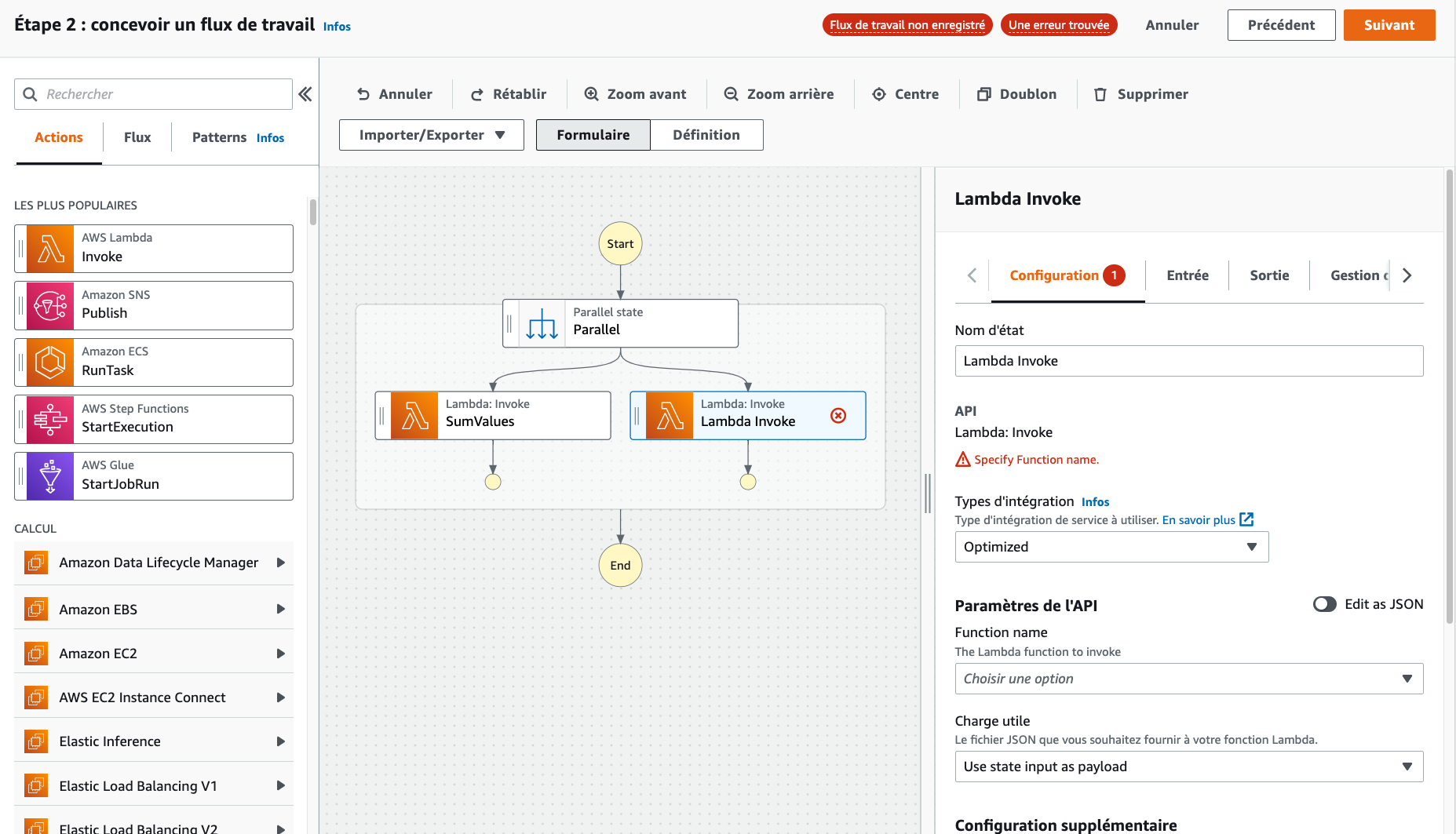Click the Une erreur trouvée badge

coord(1059,25)
